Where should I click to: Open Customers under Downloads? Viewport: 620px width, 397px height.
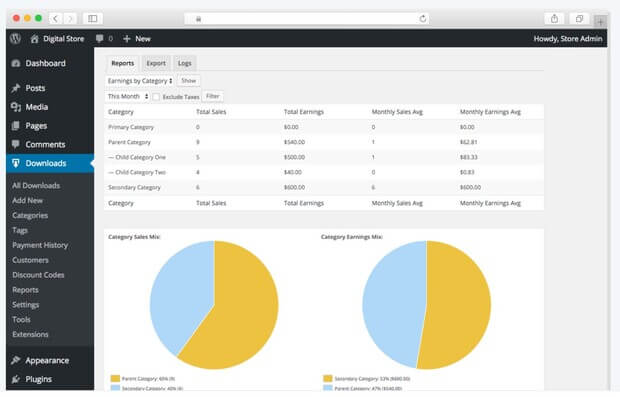tap(30, 260)
